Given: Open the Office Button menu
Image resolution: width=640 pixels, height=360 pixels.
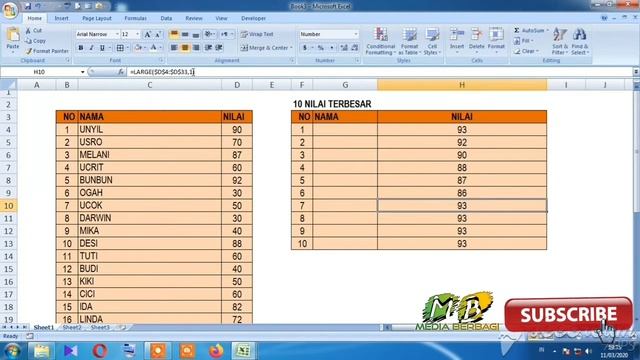Looking at the screenshot, I should (10, 9).
